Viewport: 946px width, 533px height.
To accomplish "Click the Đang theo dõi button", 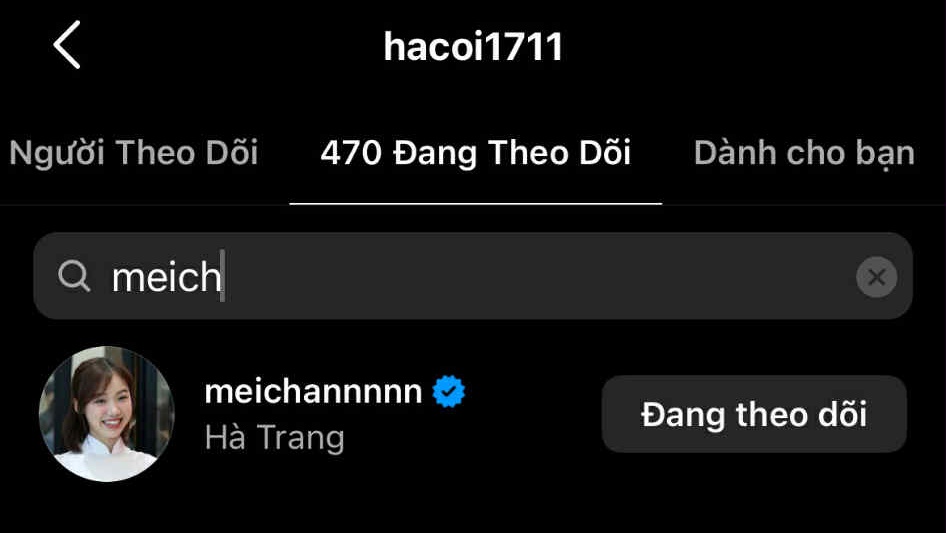I will pos(754,414).
